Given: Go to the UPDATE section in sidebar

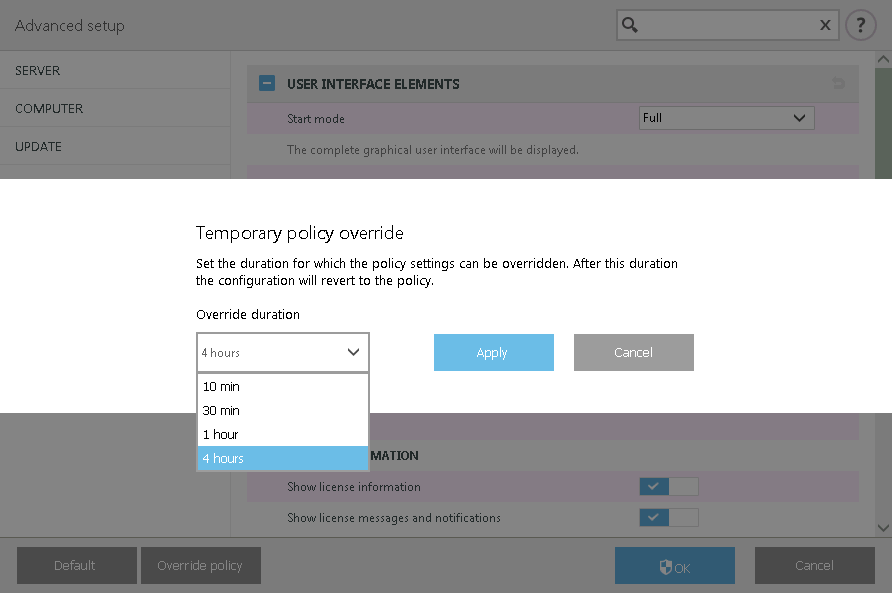Looking at the screenshot, I should 38,146.
